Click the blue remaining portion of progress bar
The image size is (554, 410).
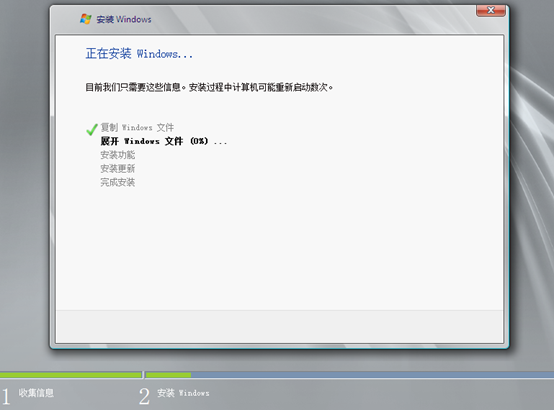[x=372, y=375]
